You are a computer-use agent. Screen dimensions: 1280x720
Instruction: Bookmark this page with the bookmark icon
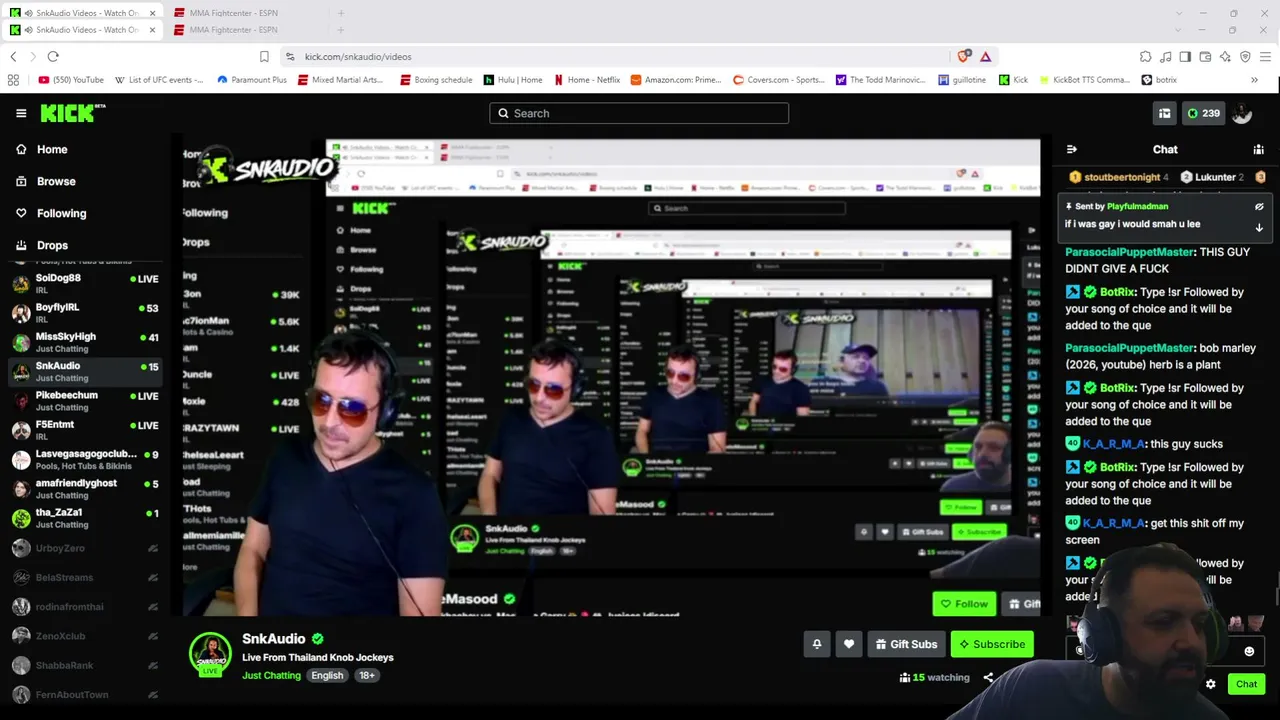point(264,57)
